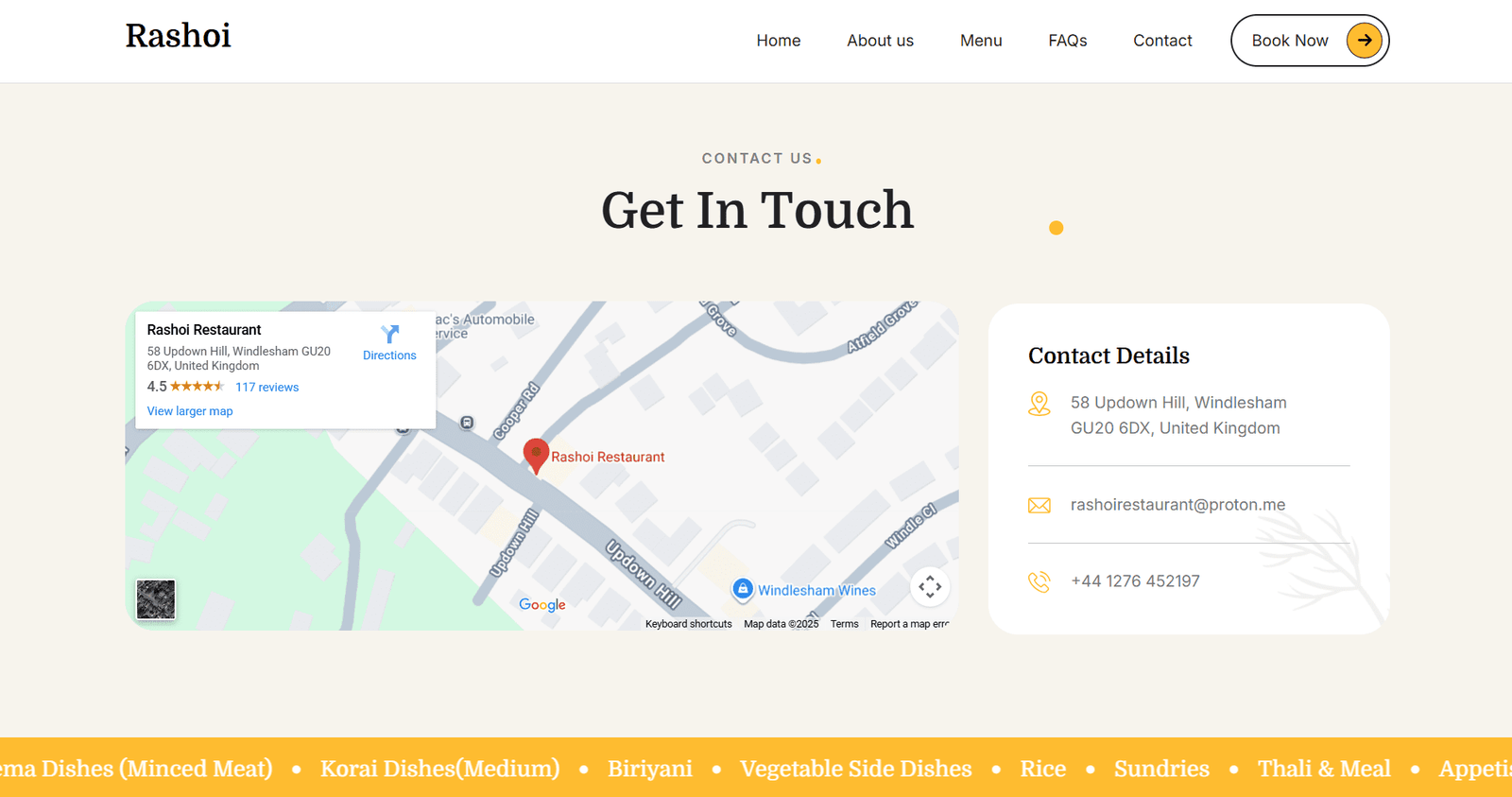Click the Directions arrow icon on map card
The height and width of the screenshot is (797, 1512).
pos(389,334)
